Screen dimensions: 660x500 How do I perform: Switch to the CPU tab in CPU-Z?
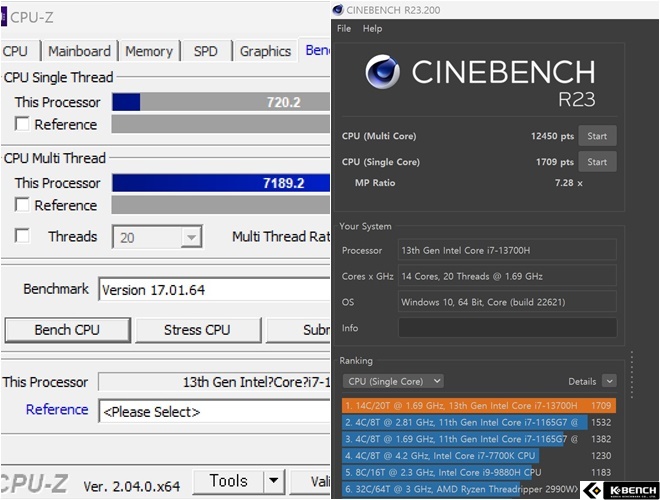coord(15,51)
